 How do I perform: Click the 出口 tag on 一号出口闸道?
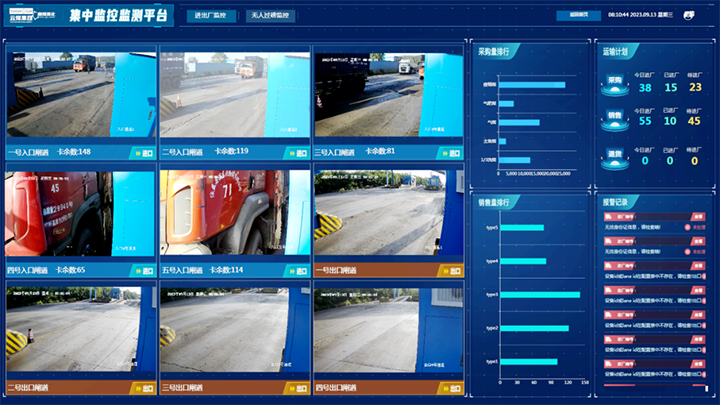(452, 270)
